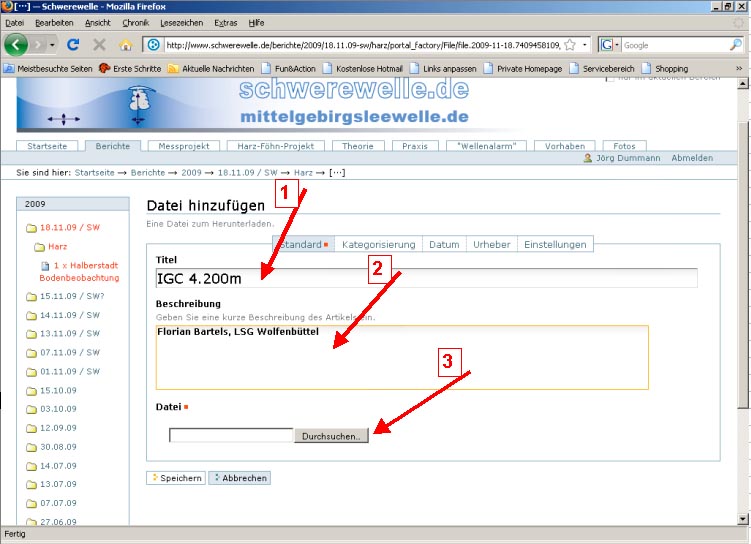
Task: Reload the page with the refresh icon
Action: pos(73,45)
